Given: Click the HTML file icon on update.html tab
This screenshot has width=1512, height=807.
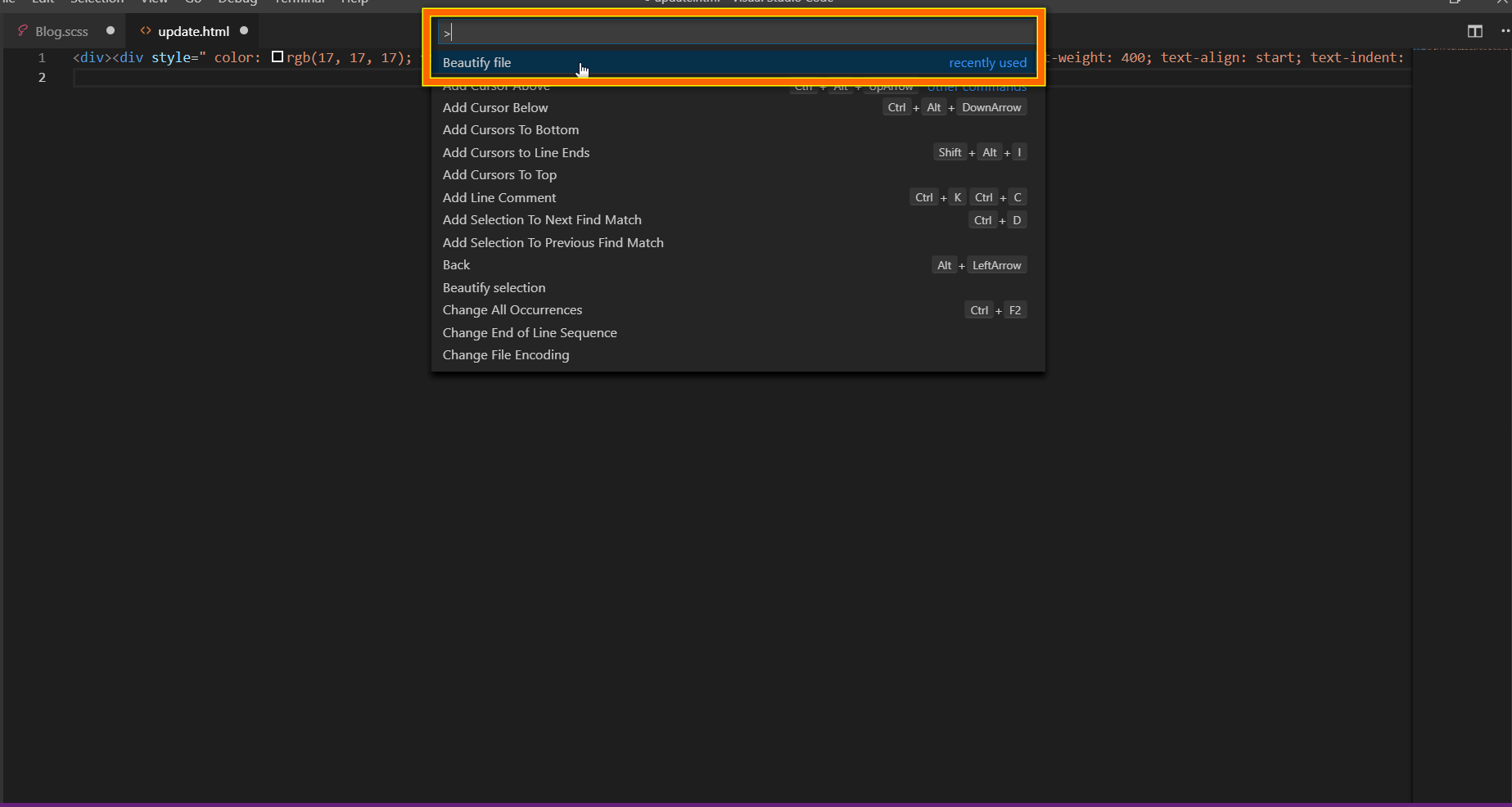Looking at the screenshot, I should [146, 31].
